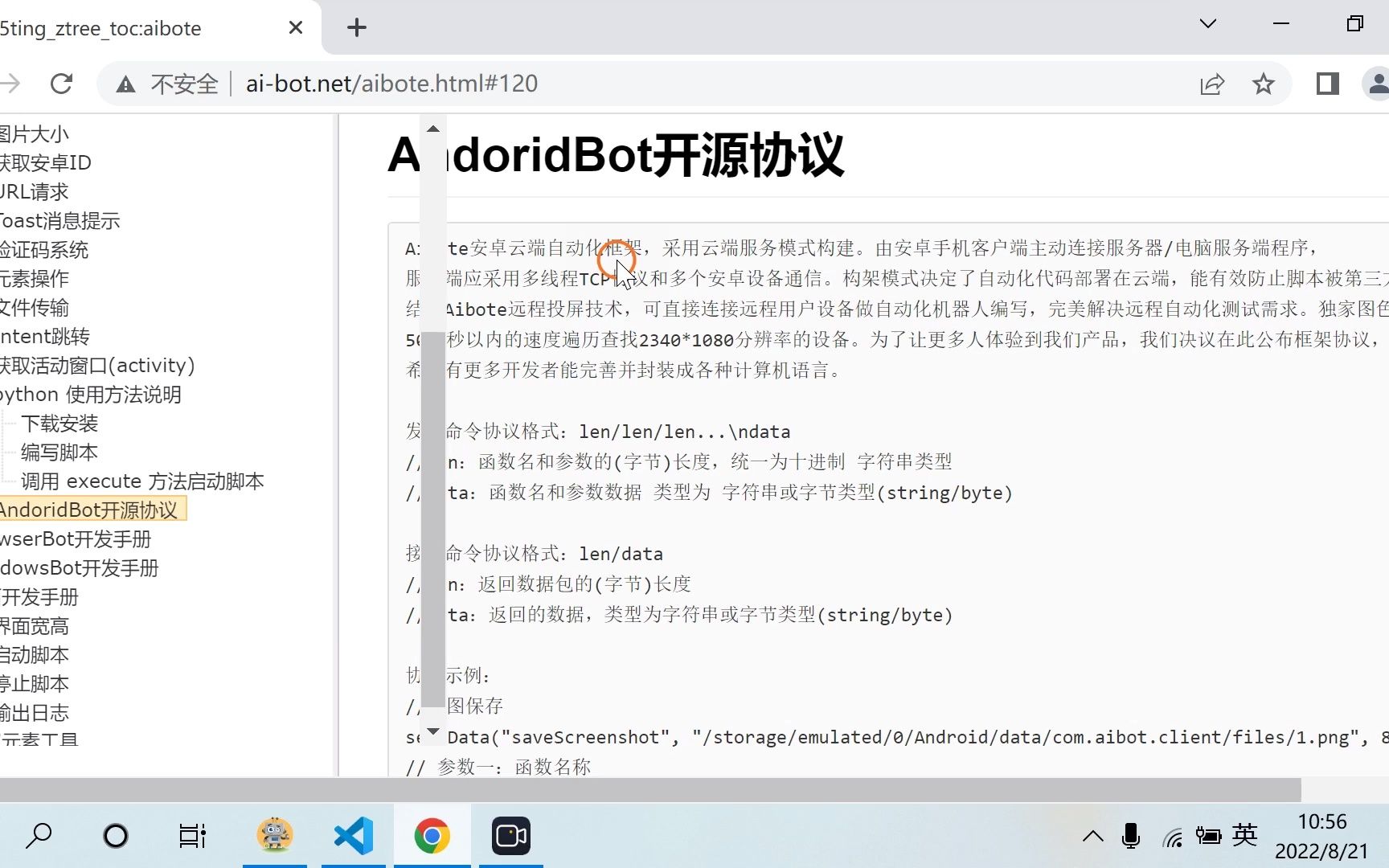
Task: Click the battery tray icon
Action: coord(1208,837)
